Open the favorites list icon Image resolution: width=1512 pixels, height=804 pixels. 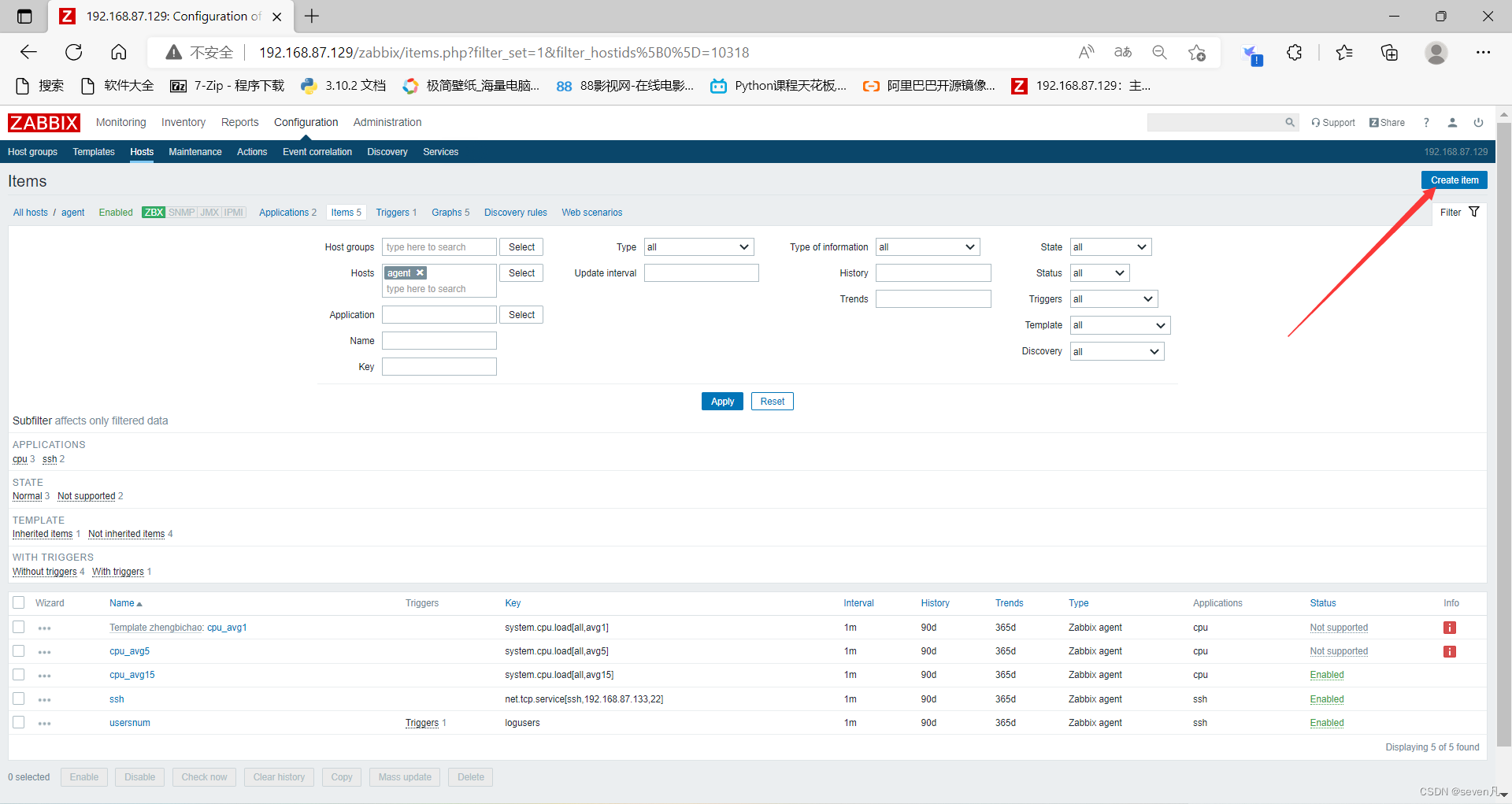1344,53
